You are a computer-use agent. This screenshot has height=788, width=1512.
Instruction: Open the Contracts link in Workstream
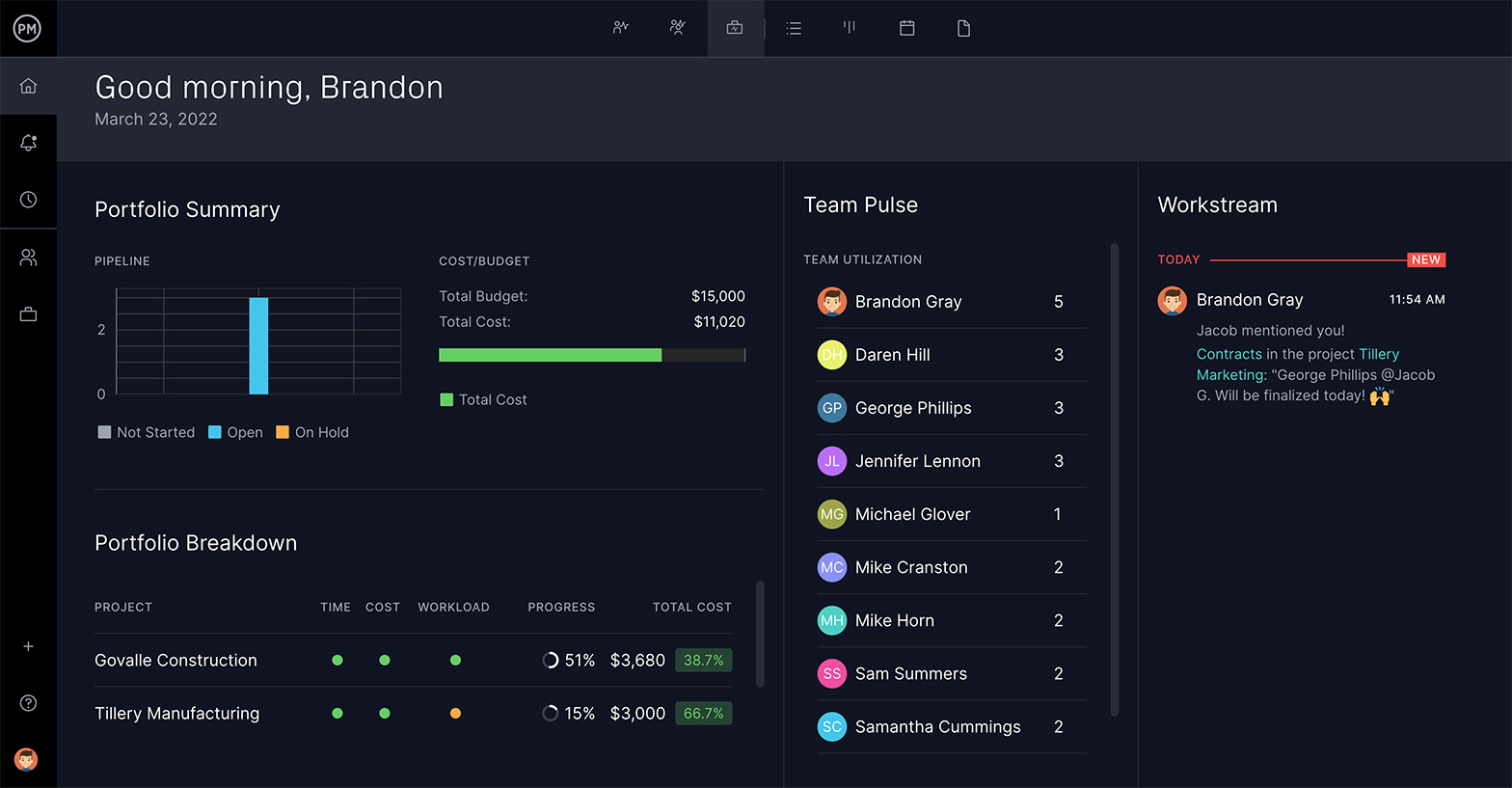(1228, 354)
